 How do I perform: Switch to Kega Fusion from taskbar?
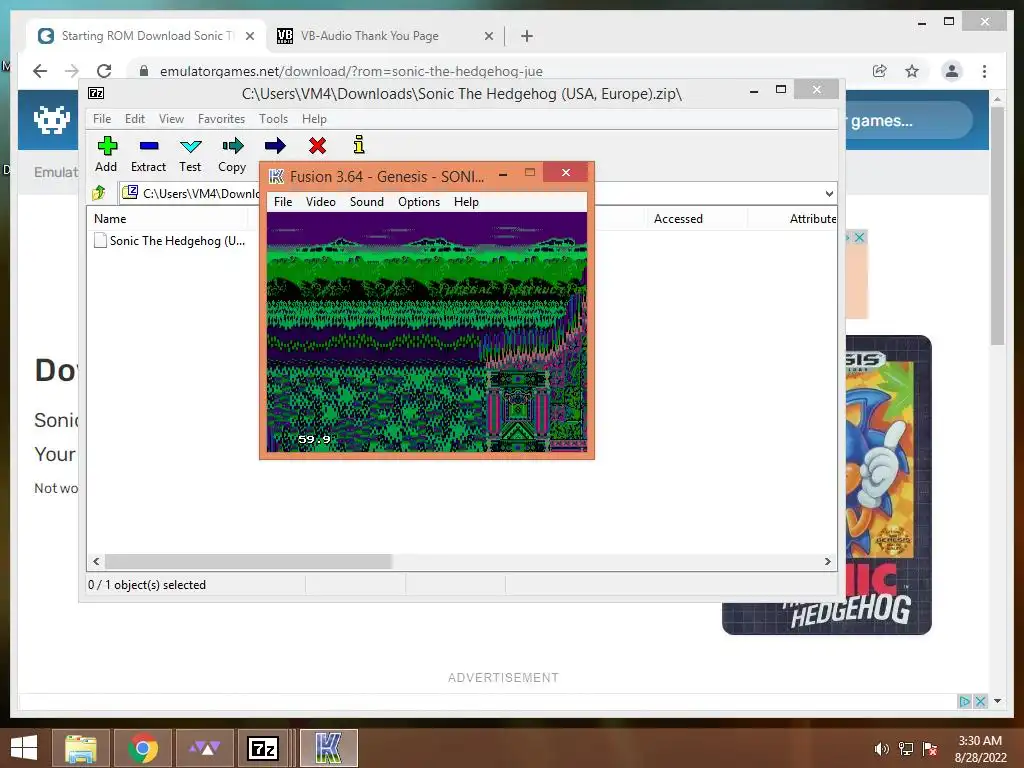click(328, 748)
